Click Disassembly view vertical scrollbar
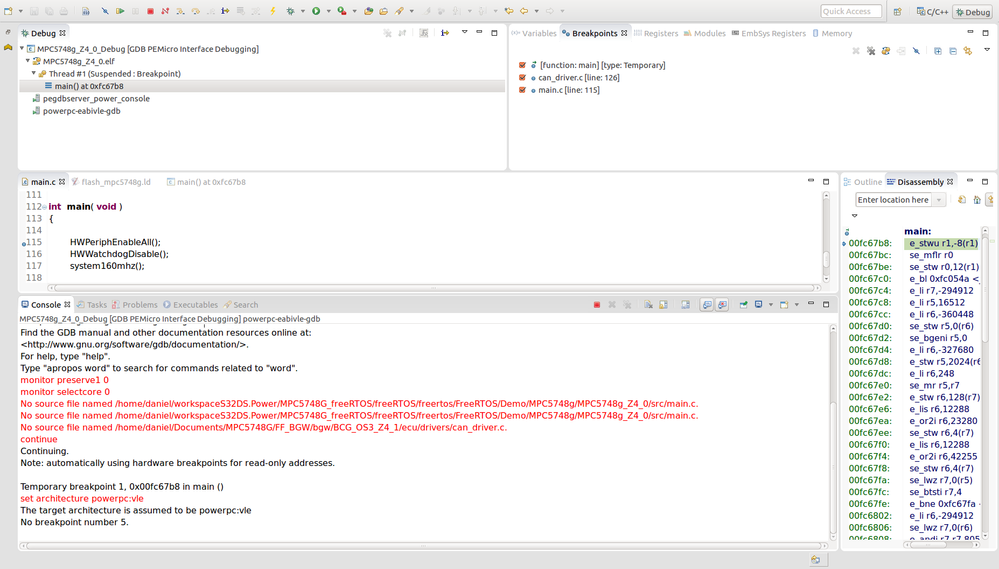Screen dimensions: 999x569 [x=985, y=382]
